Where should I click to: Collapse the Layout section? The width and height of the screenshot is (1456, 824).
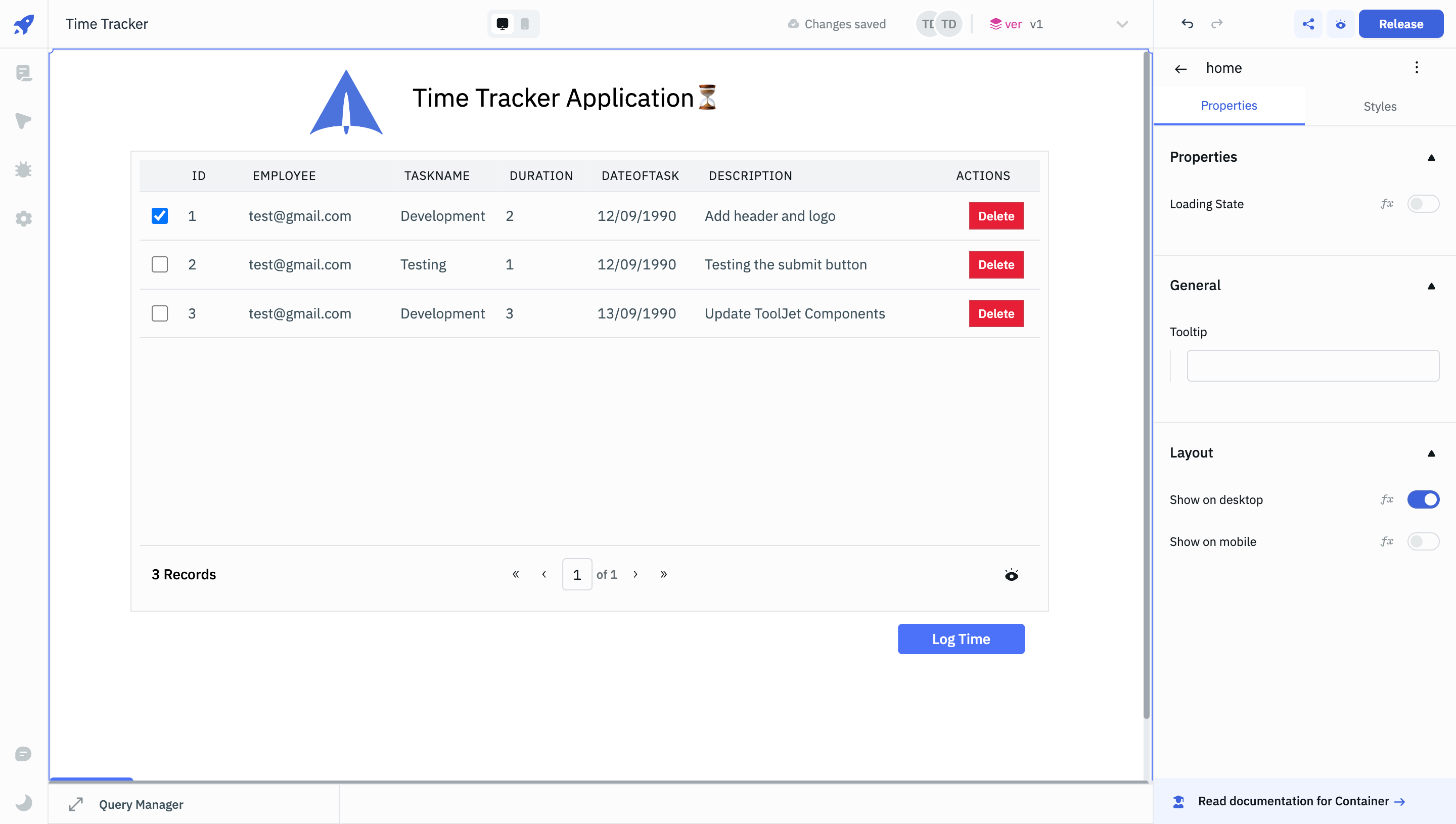(x=1431, y=453)
